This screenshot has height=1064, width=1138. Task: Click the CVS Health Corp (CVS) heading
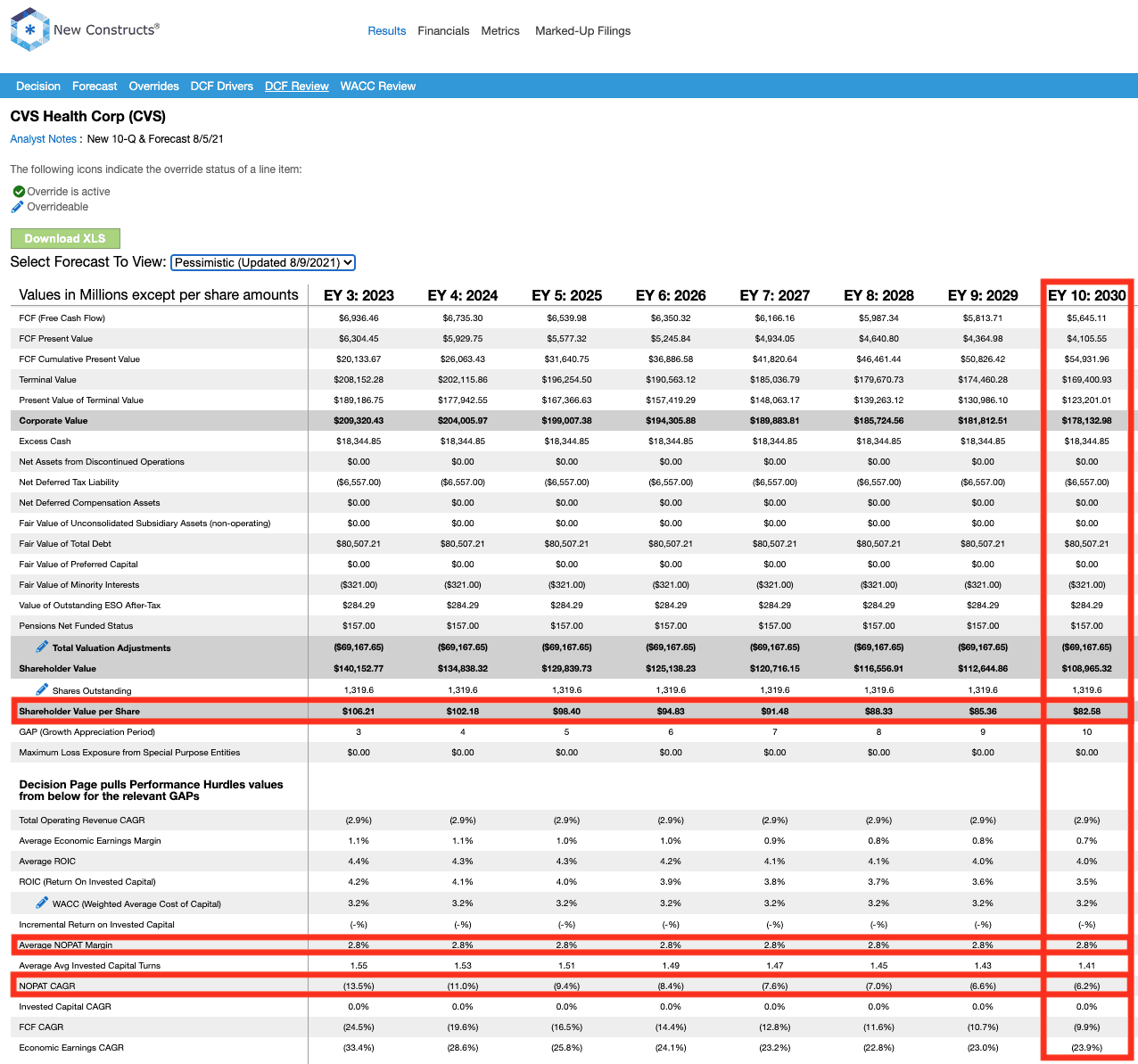pyautogui.click(x=87, y=116)
